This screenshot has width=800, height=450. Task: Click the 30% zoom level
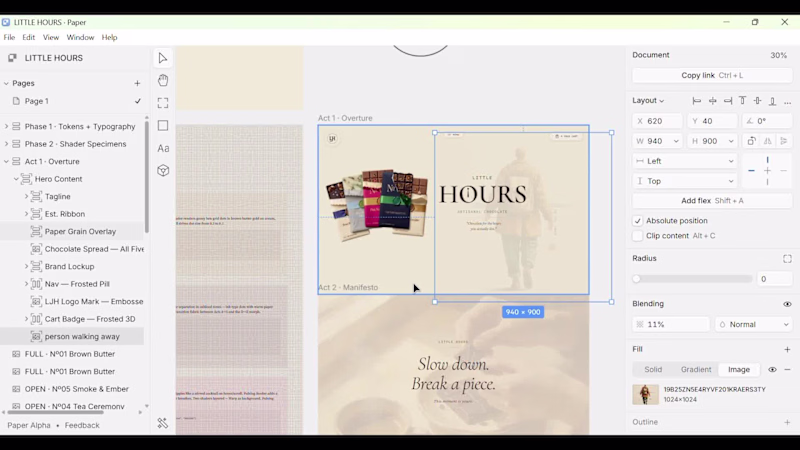point(779,55)
